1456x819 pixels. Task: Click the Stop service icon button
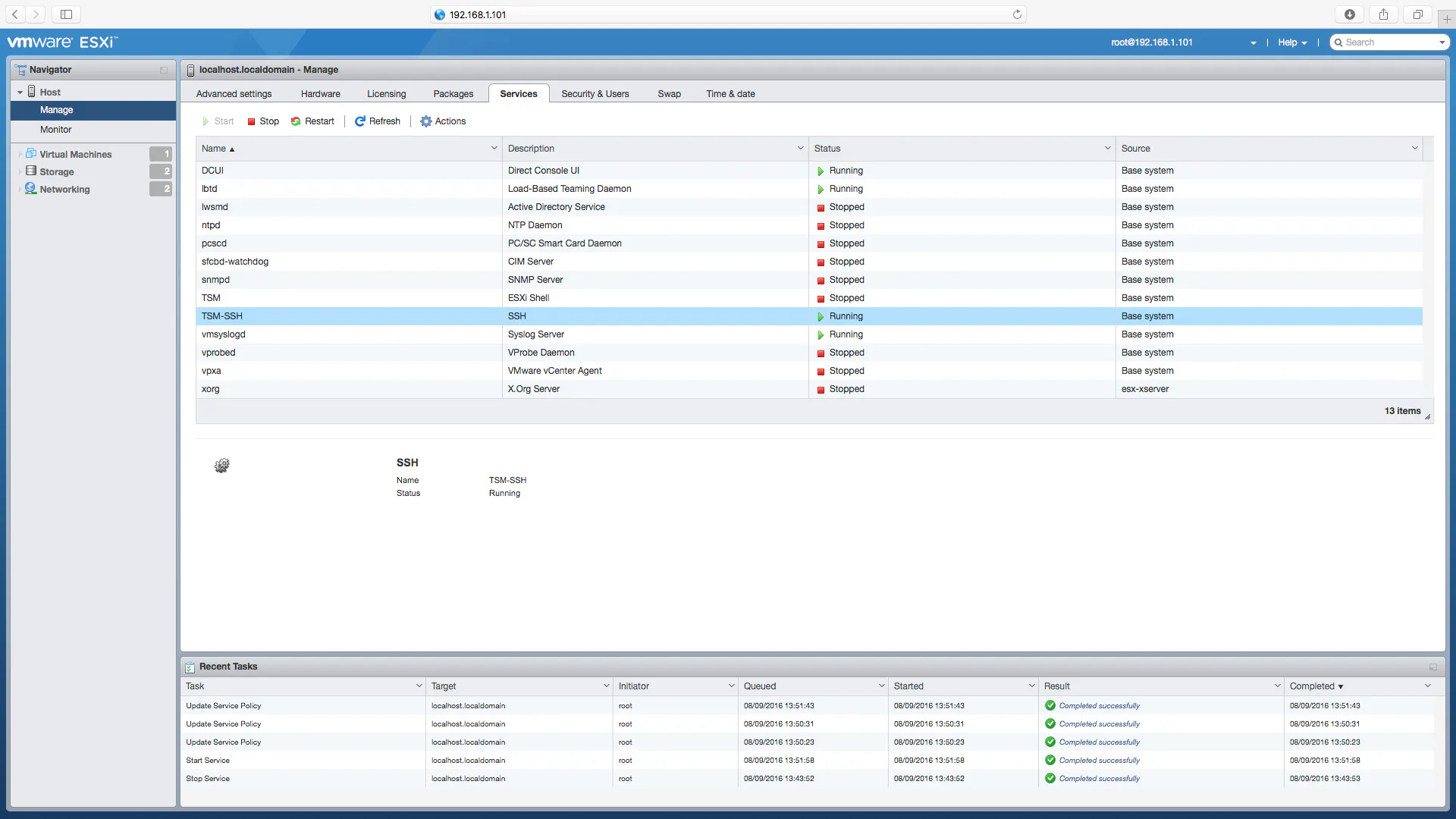click(x=262, y=121)
